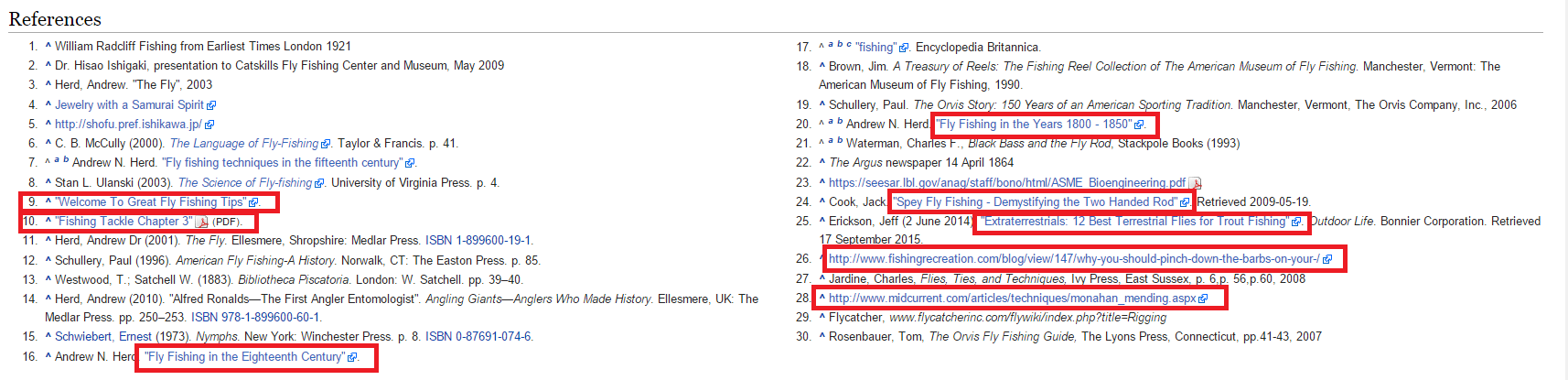Click caret back-link of reference 13 Westwood
1568x380 pixels.
(48, 278)
